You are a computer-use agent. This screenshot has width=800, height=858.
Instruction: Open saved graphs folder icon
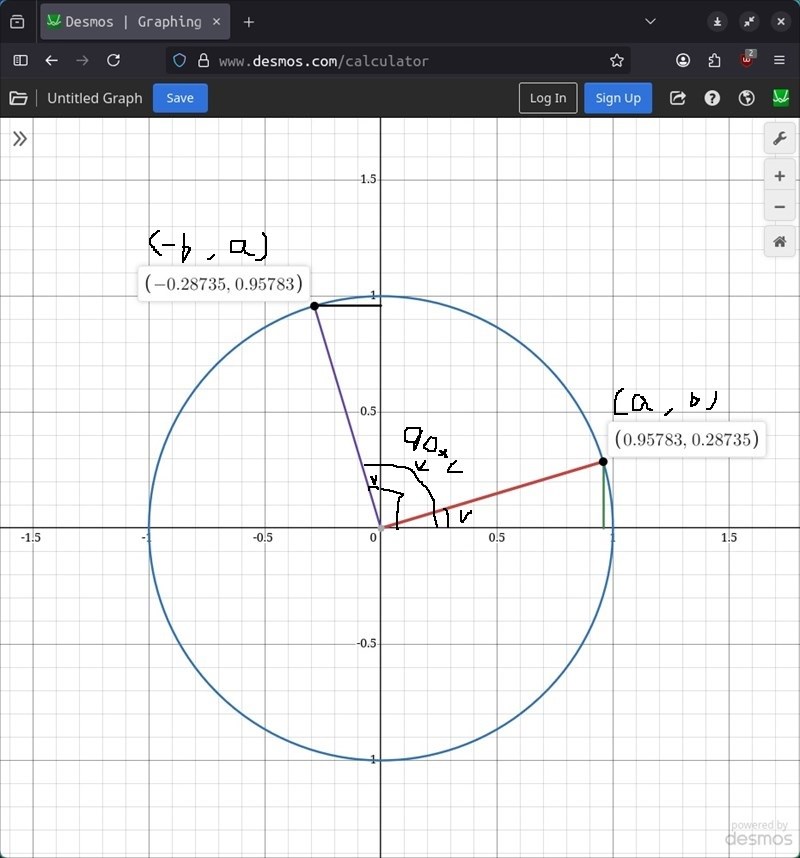(18, 98)
